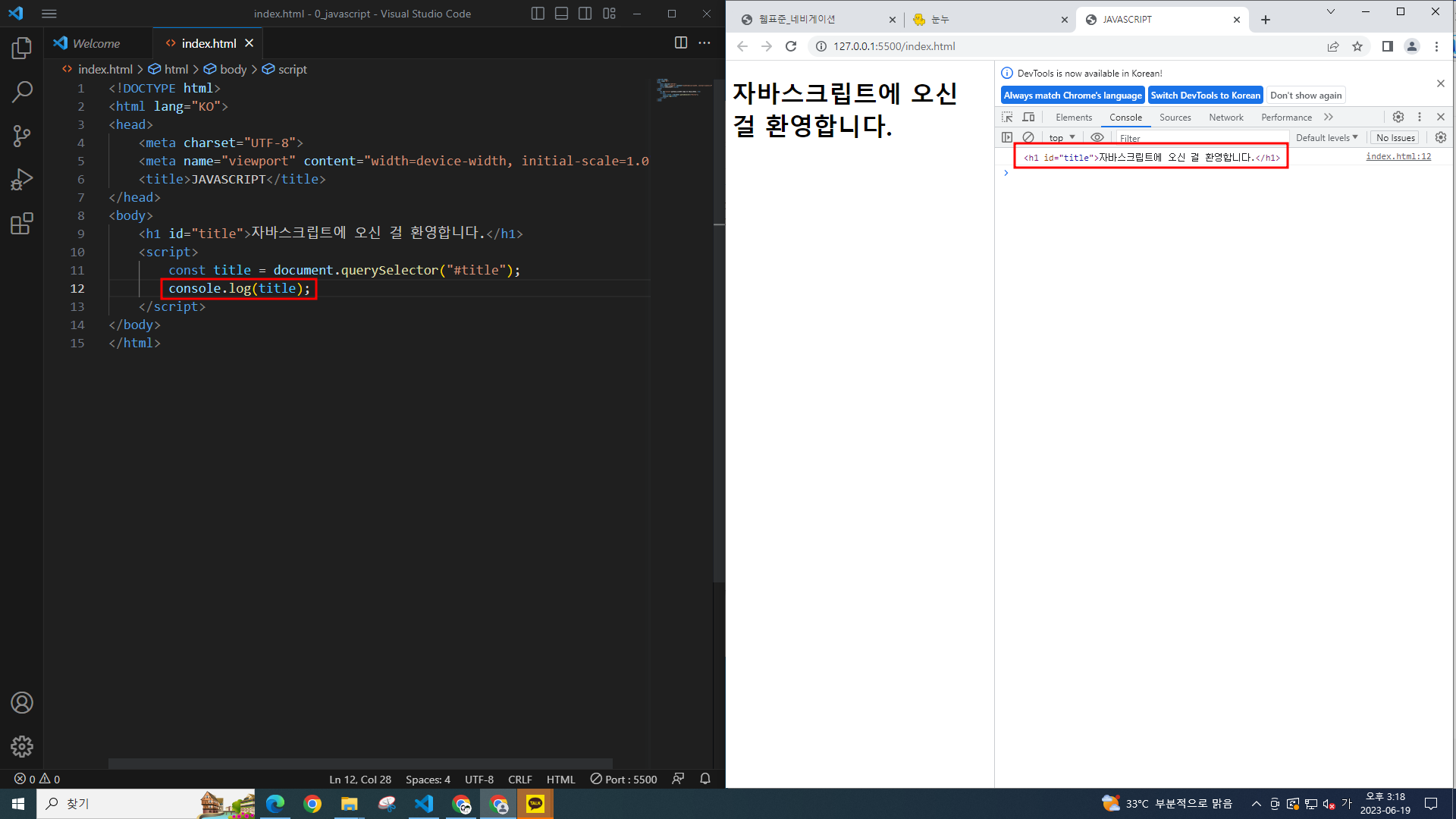The height and width of the screenshot is (819, 1456).
Task: Open the Extensions view in the activity bar
Action: (22, 224)
